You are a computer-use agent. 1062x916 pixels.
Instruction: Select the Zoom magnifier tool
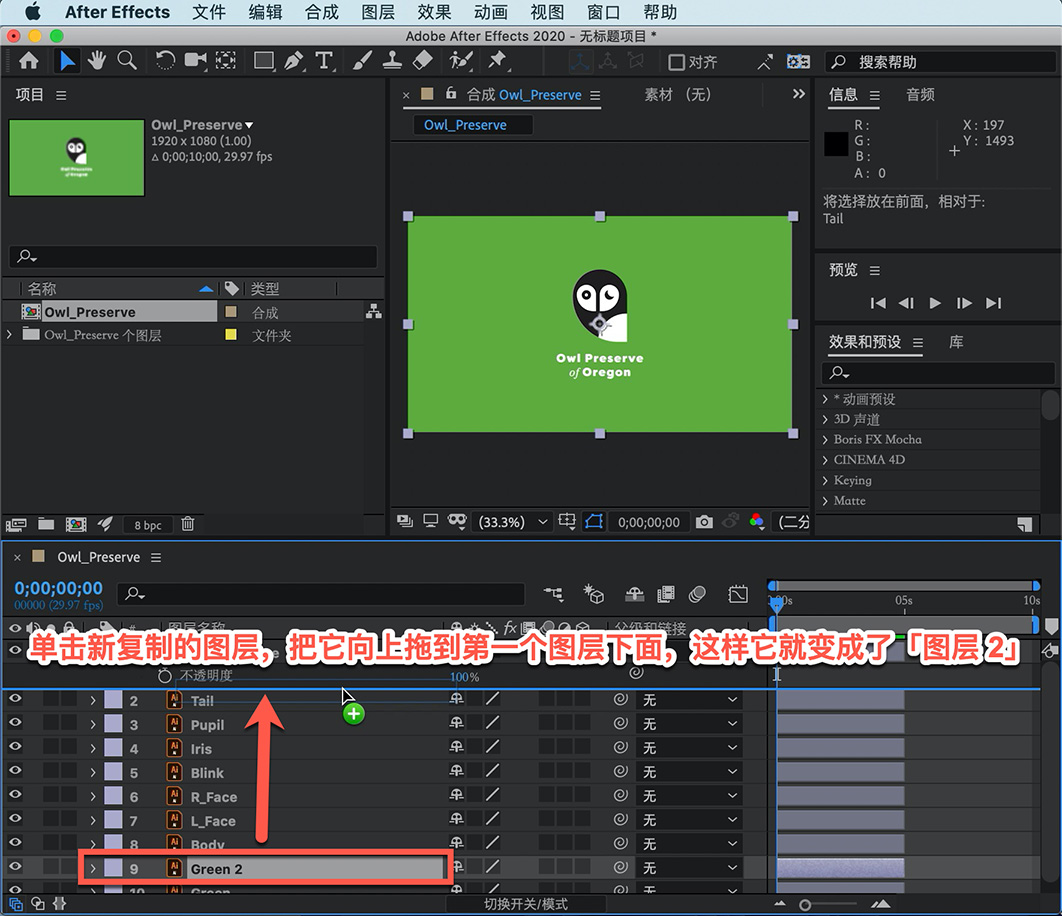point(127,61)
